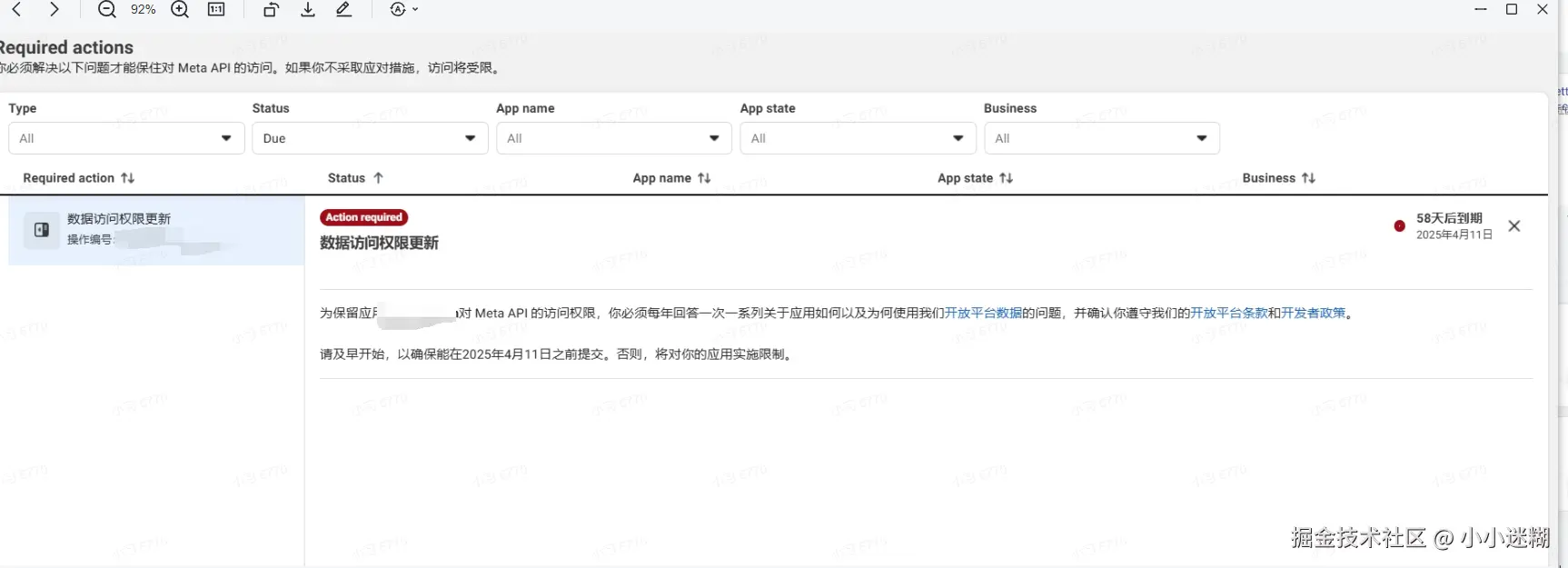Open the App state filter dropdown
This screenshot has height=568, width=1568.
(858, 138)
